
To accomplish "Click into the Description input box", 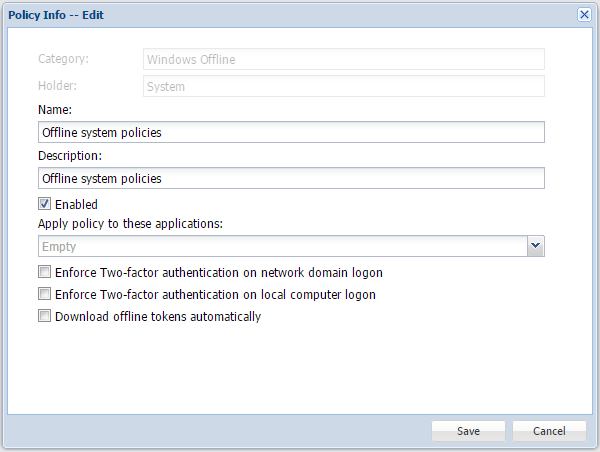I will tap(291, 178).
